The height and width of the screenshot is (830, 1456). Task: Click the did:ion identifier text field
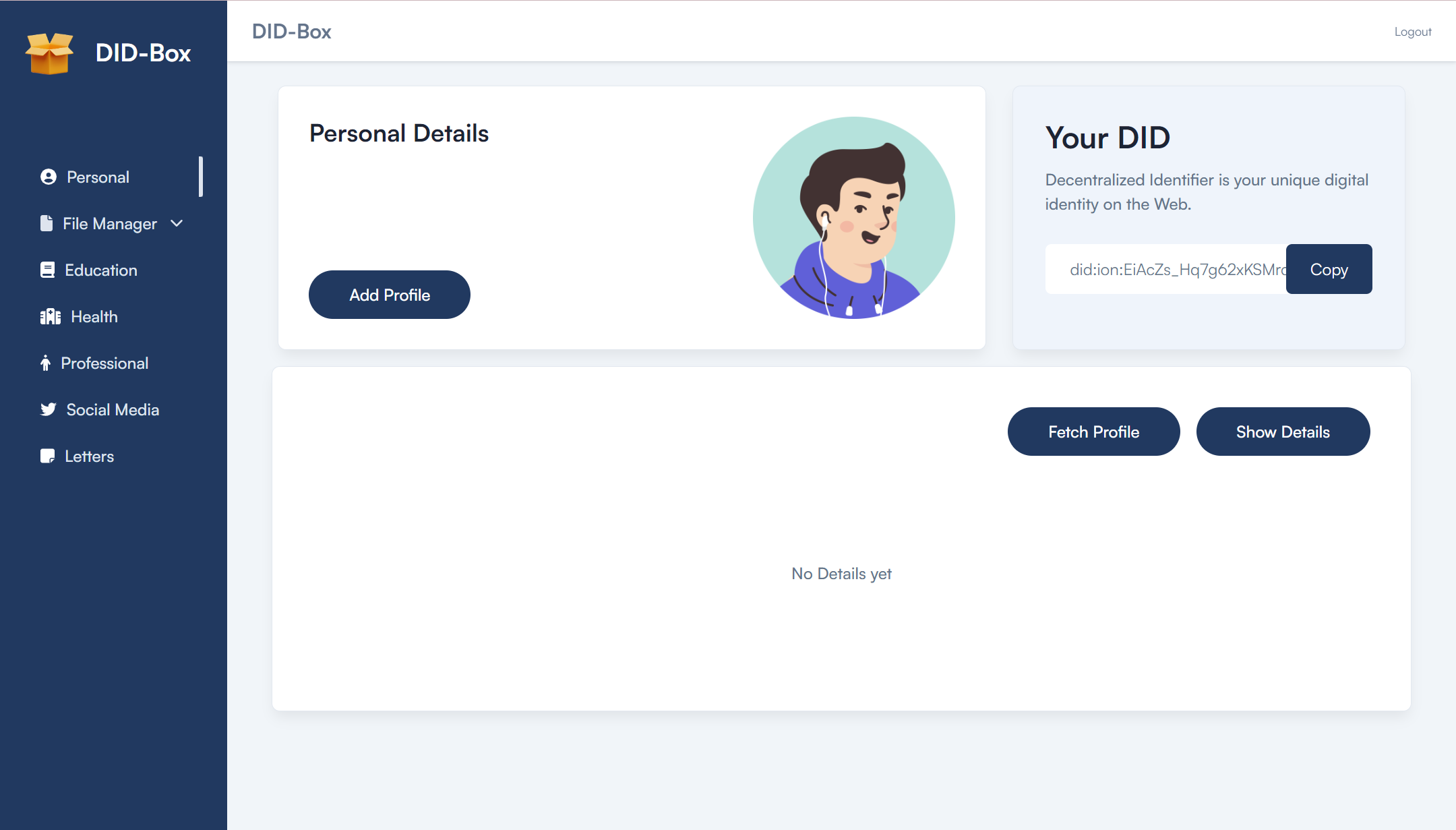pyautogui.click(x=1166, y=269)
